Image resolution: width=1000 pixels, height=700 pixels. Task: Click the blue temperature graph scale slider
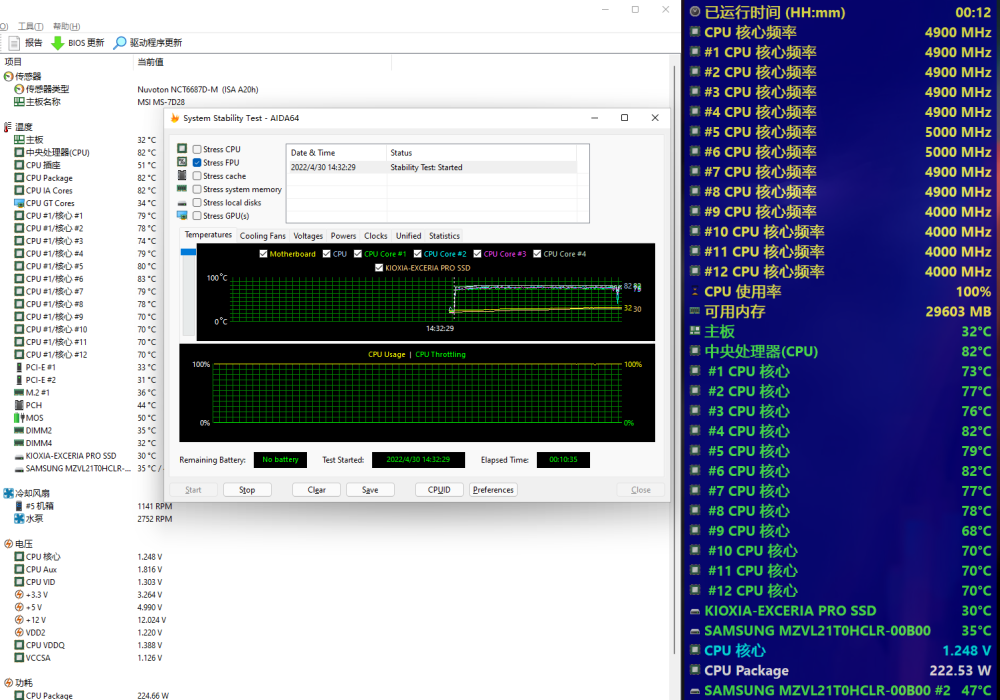tap(188, 252)
